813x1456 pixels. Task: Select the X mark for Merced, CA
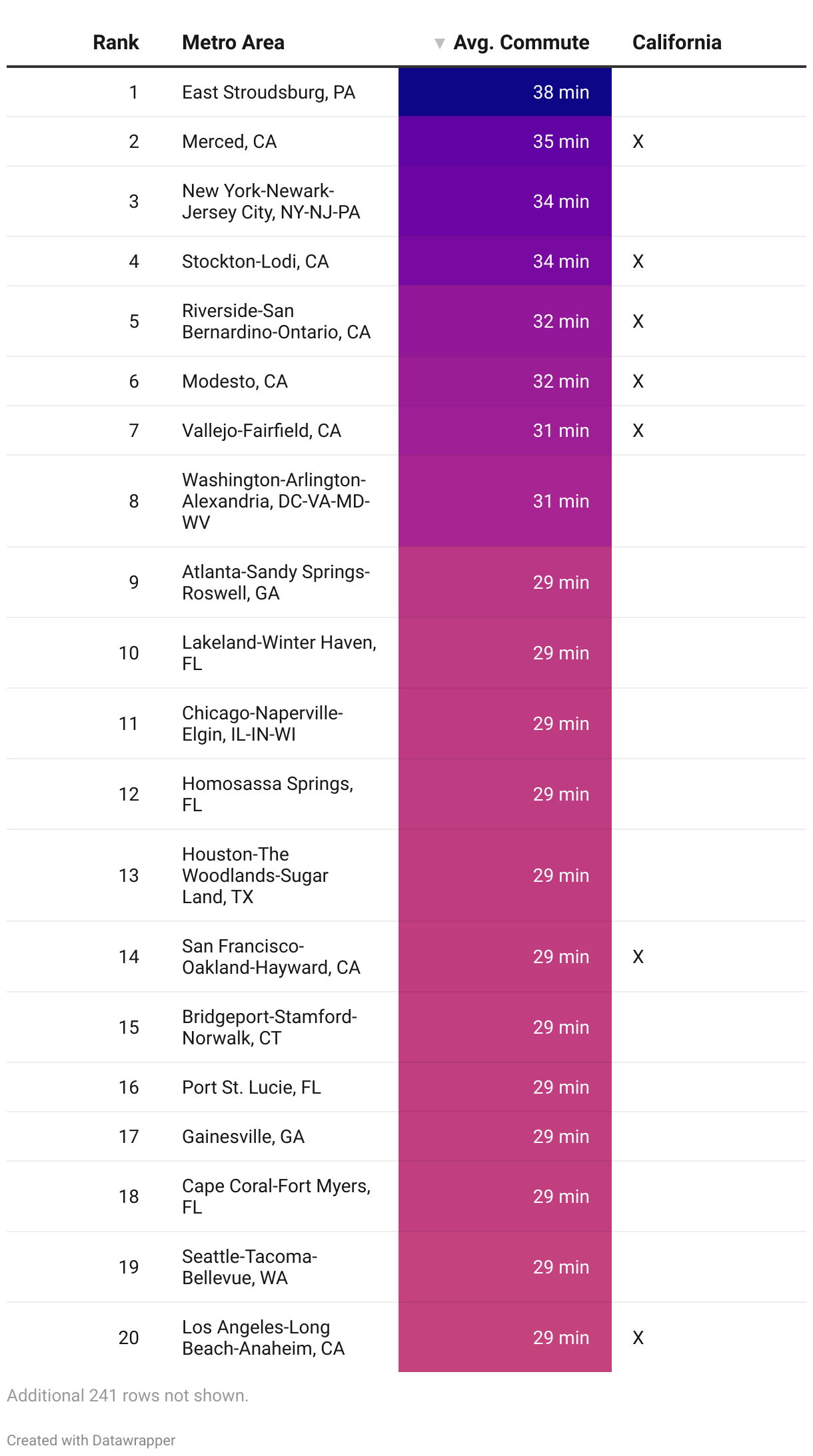pyautogui.click(x=638, y=141)
